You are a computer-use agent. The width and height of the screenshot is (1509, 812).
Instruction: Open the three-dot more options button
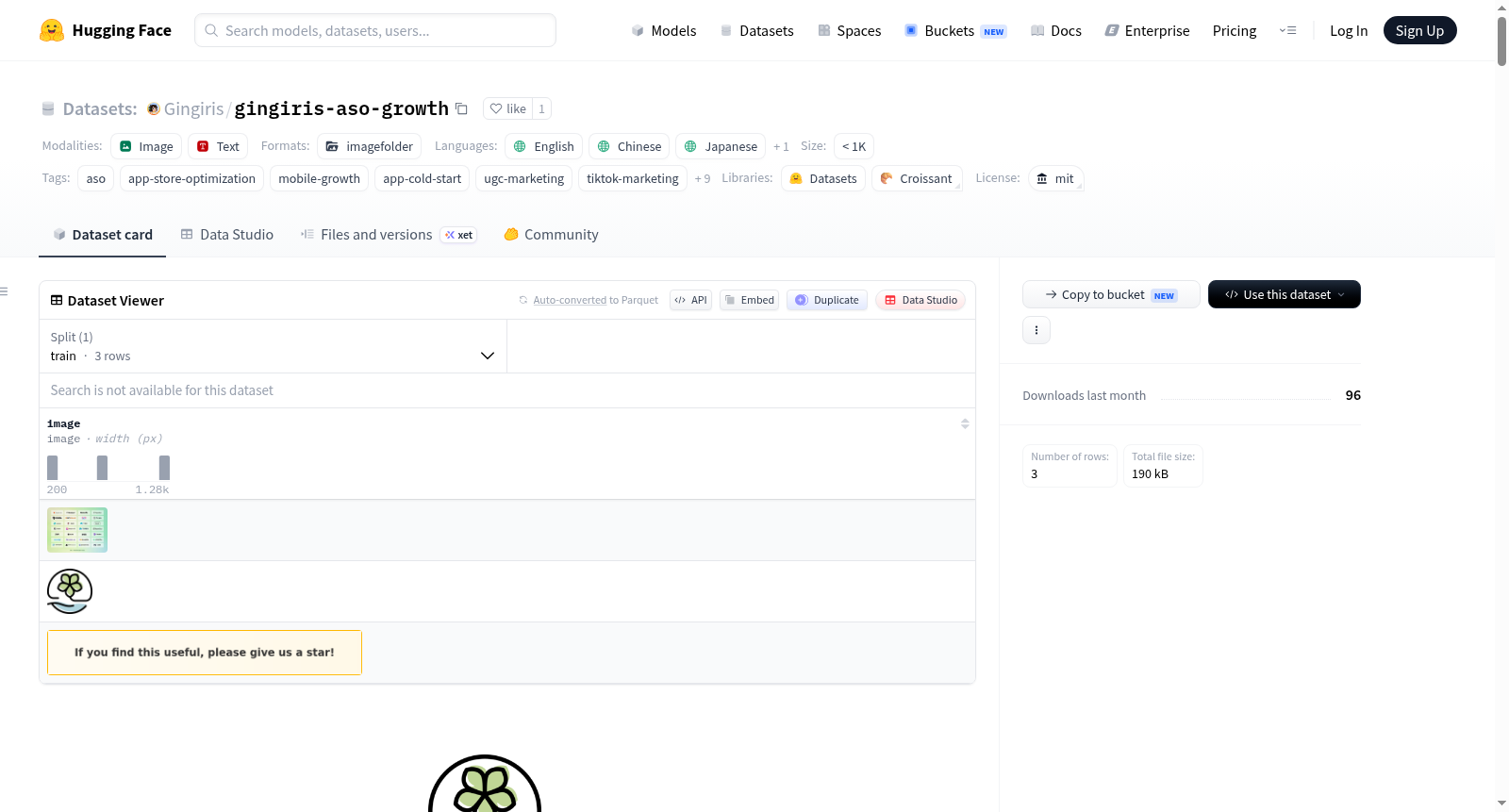click(x=1036, y=330)
